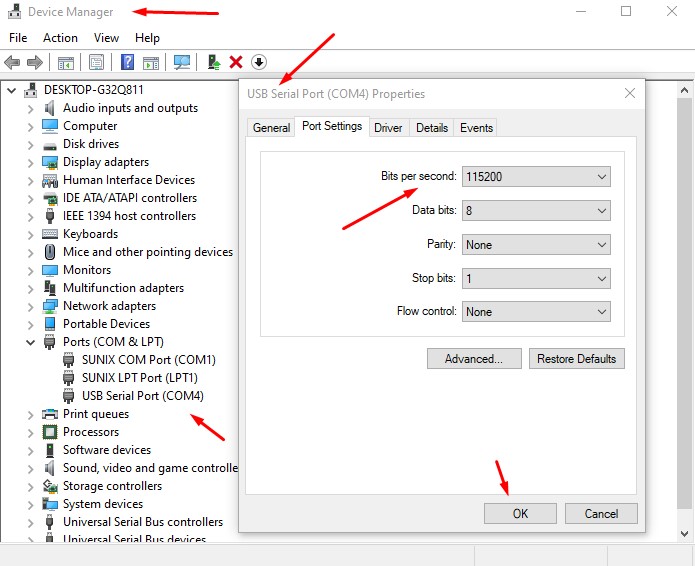695x566 pixels.
Task: Open the Stop bits dropdown
Action: [536, 279]
